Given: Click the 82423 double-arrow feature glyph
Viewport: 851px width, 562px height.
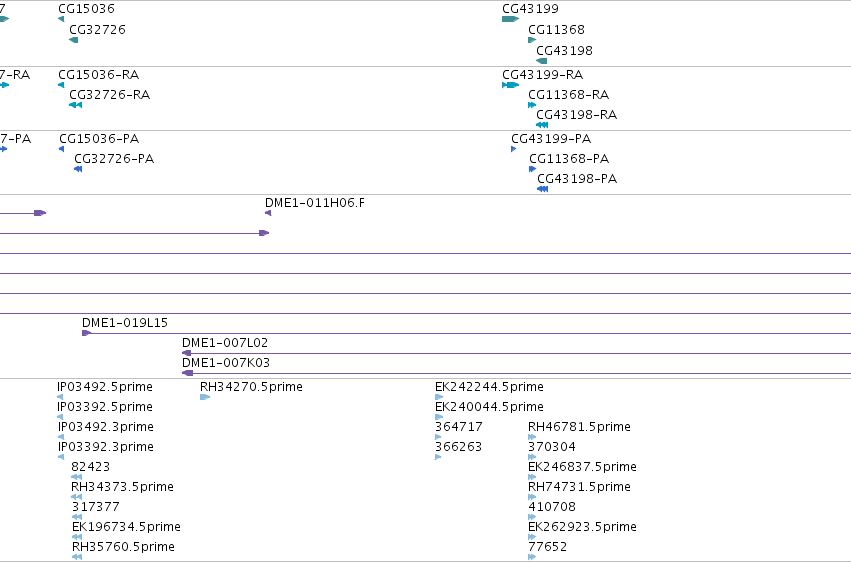Looking at the screenshot, I should 77,477.
